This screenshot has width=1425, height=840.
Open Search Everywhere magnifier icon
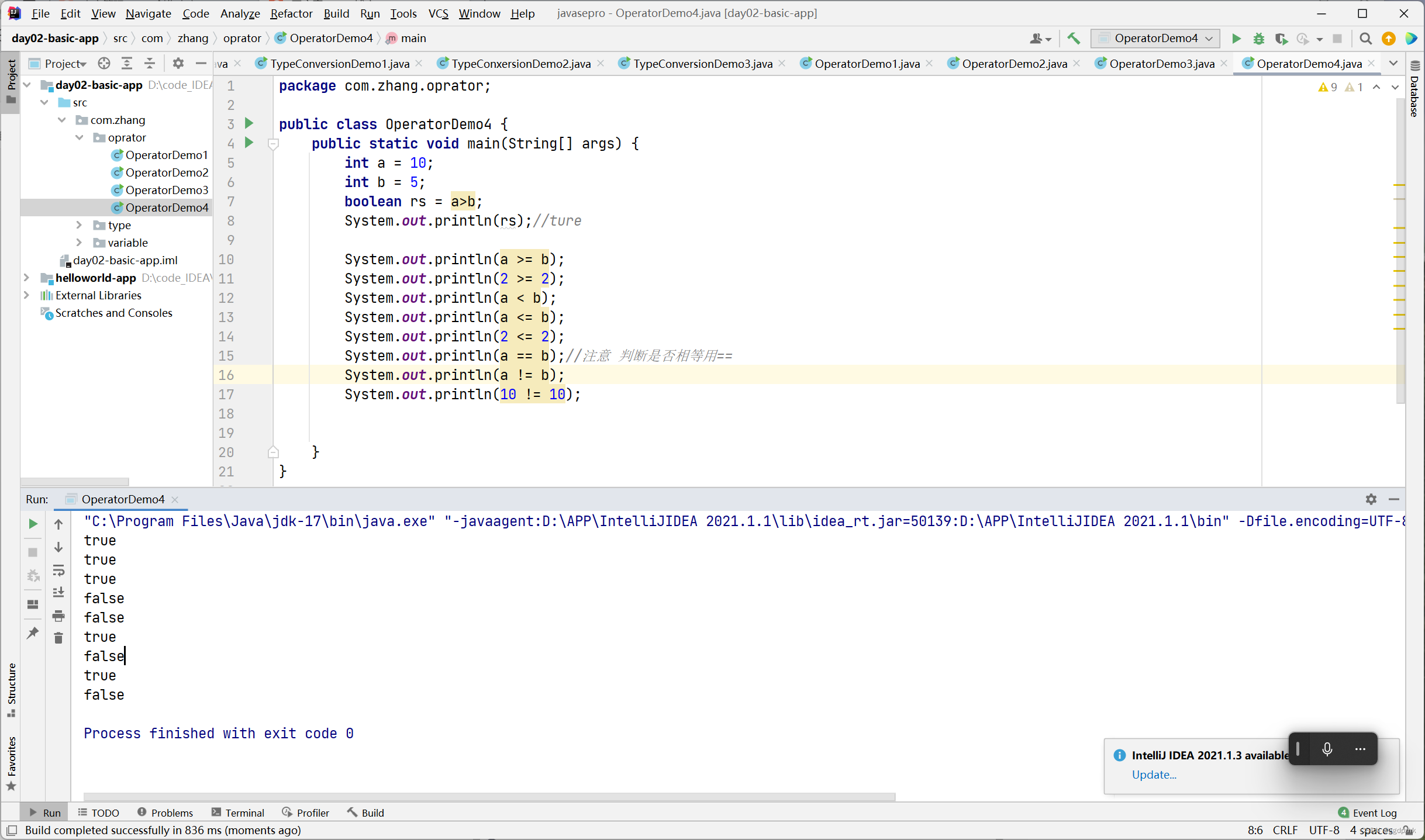tap(1365, 39)
